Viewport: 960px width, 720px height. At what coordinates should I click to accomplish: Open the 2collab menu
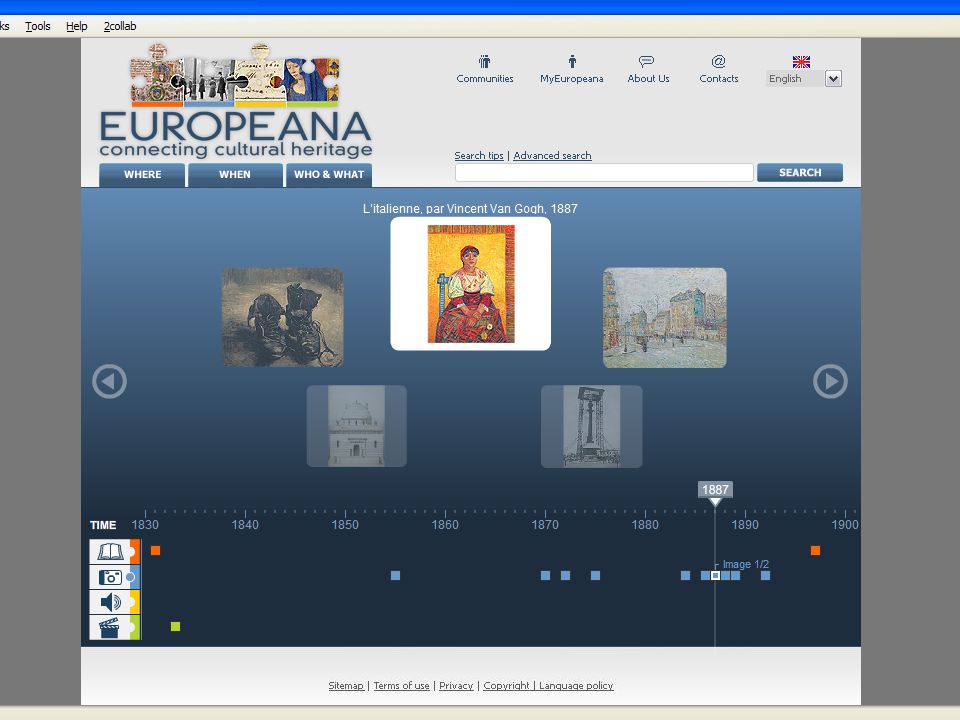click(x=120, y=26)
